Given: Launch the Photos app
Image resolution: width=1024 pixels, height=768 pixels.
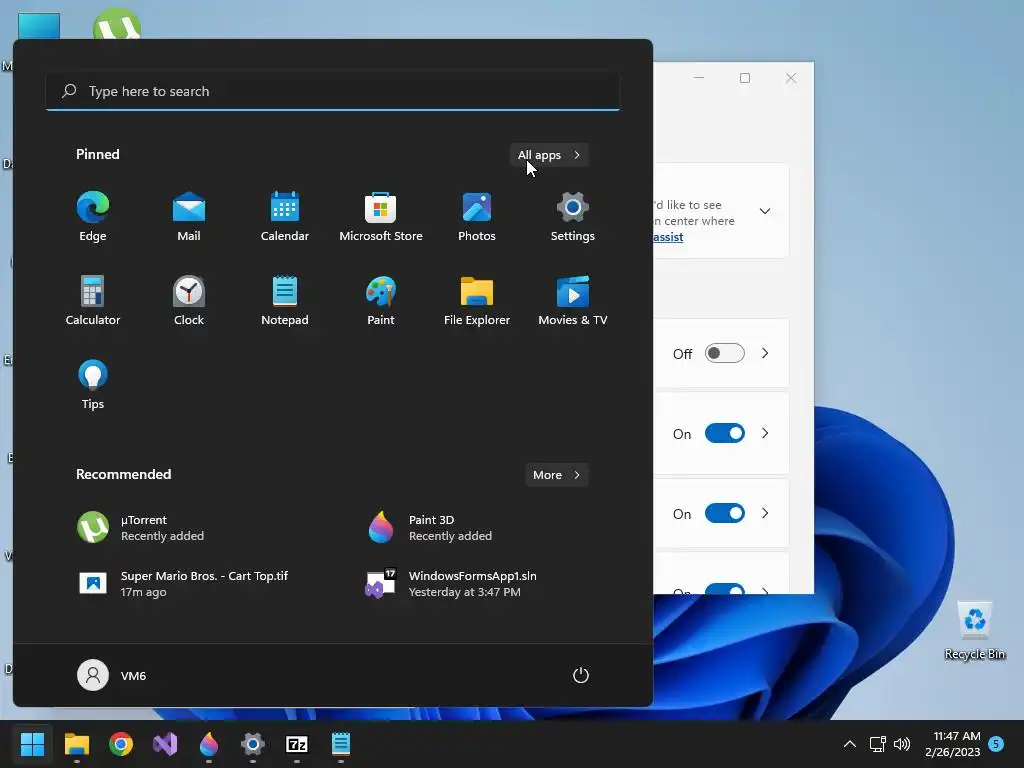Looking at the screenshot, I should pyautogui.click(x=477, y=217).
